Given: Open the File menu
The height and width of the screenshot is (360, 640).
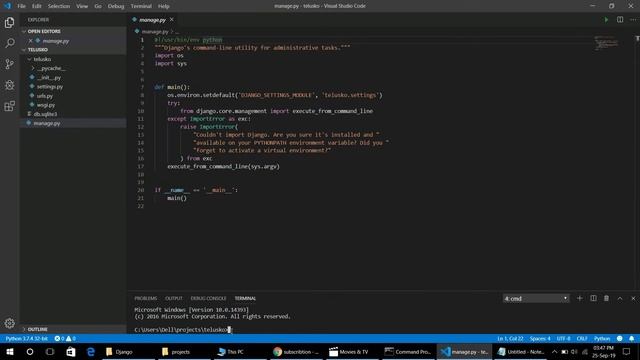Looking at the screenshot, I should click(x=21, y=6).
